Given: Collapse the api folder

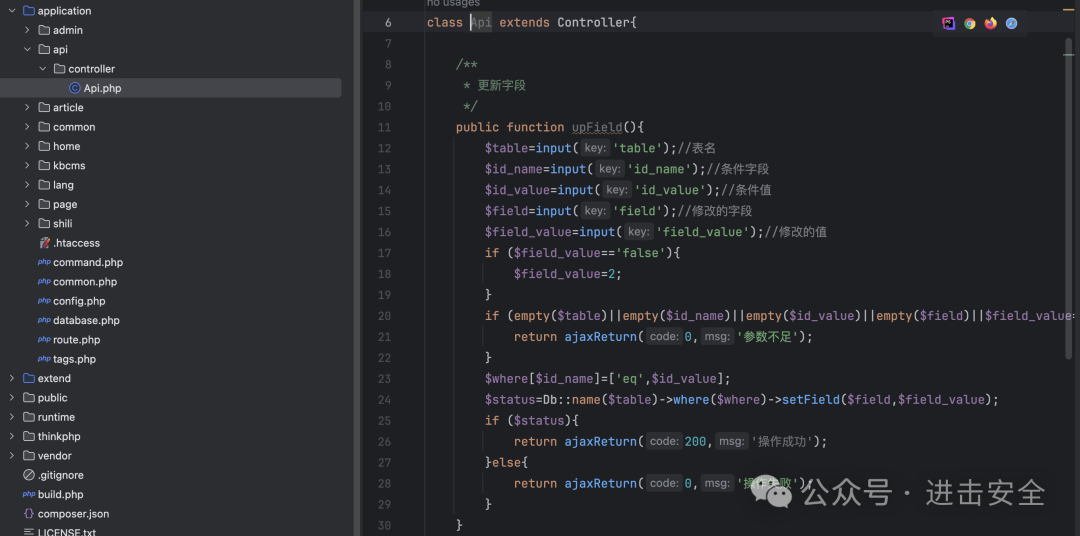Looking at the screenshot, I should point(27,50).
